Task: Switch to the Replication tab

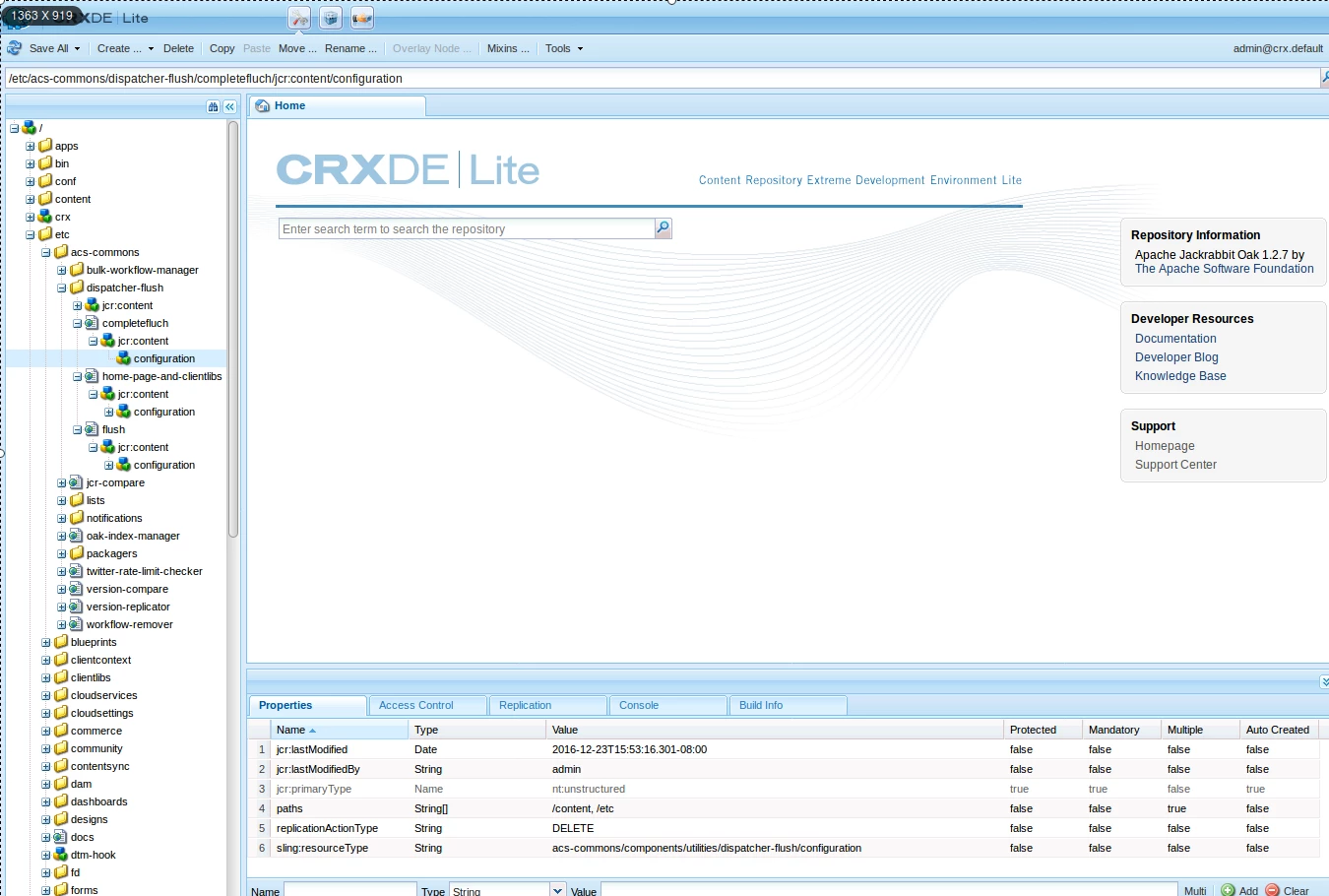Action: [x=547, y=705]
